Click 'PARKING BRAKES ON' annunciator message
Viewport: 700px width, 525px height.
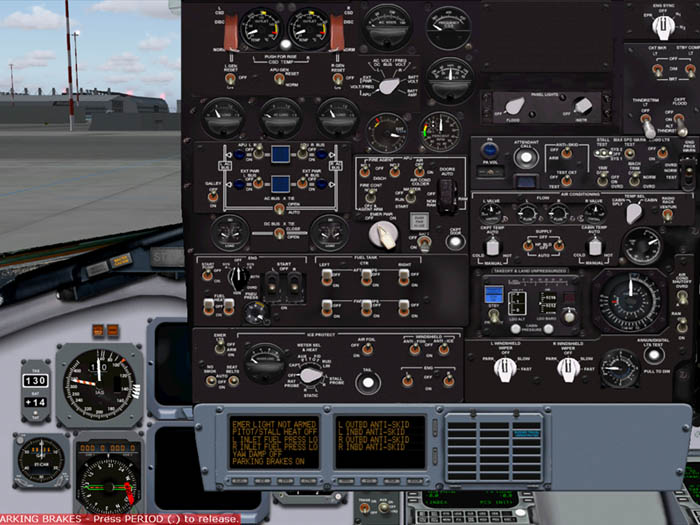point(268,462)
